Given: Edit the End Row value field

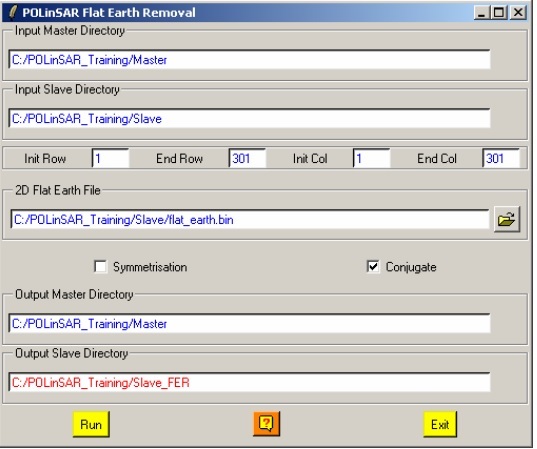Looking at the screenshot, I should [x=247, y=158].
